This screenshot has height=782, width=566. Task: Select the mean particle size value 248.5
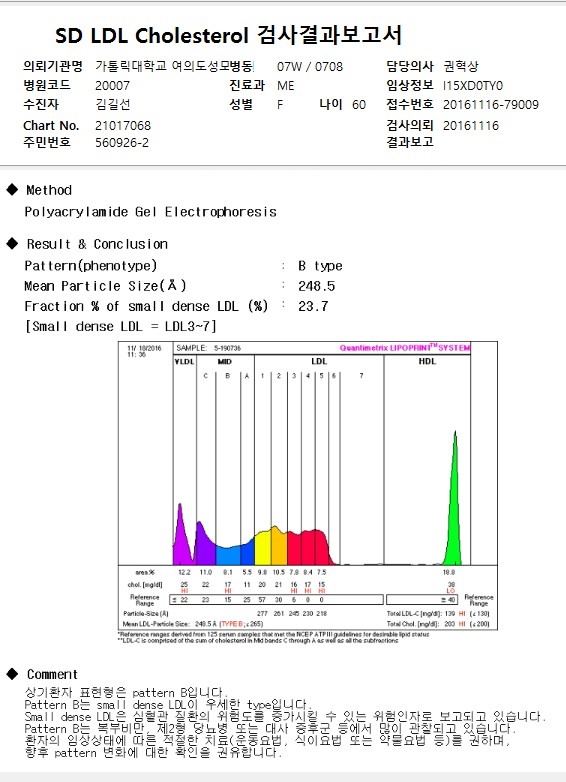[x=317, y=286]
